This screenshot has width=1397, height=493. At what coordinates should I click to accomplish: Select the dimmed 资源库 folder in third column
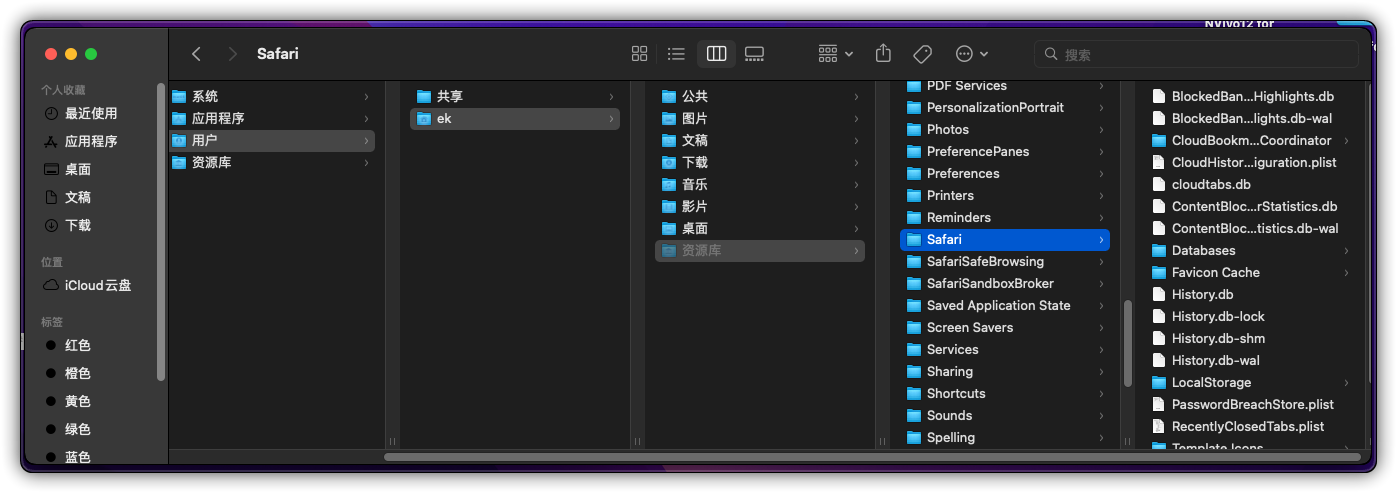[x=760, y=250]
